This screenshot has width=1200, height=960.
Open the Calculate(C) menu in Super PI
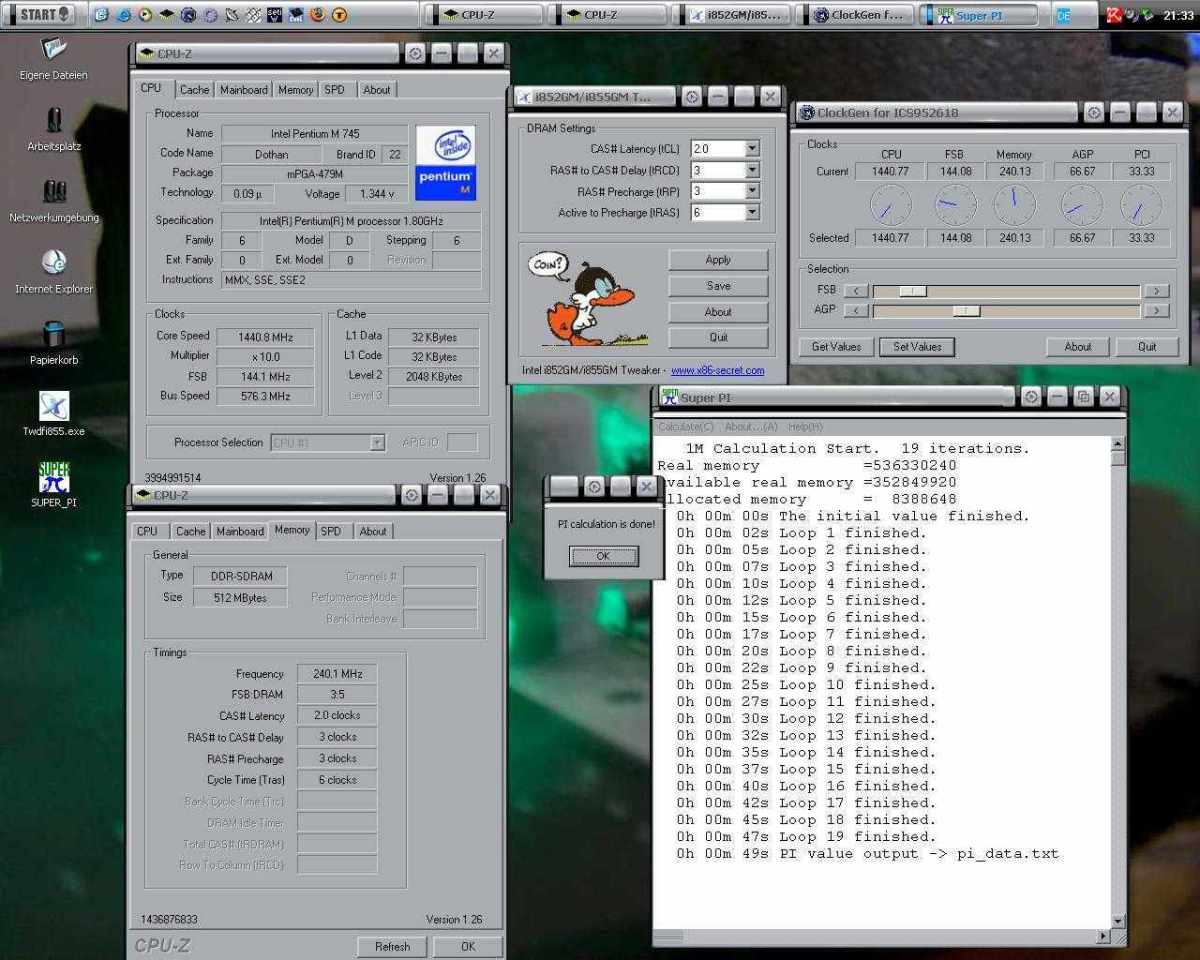686,427
